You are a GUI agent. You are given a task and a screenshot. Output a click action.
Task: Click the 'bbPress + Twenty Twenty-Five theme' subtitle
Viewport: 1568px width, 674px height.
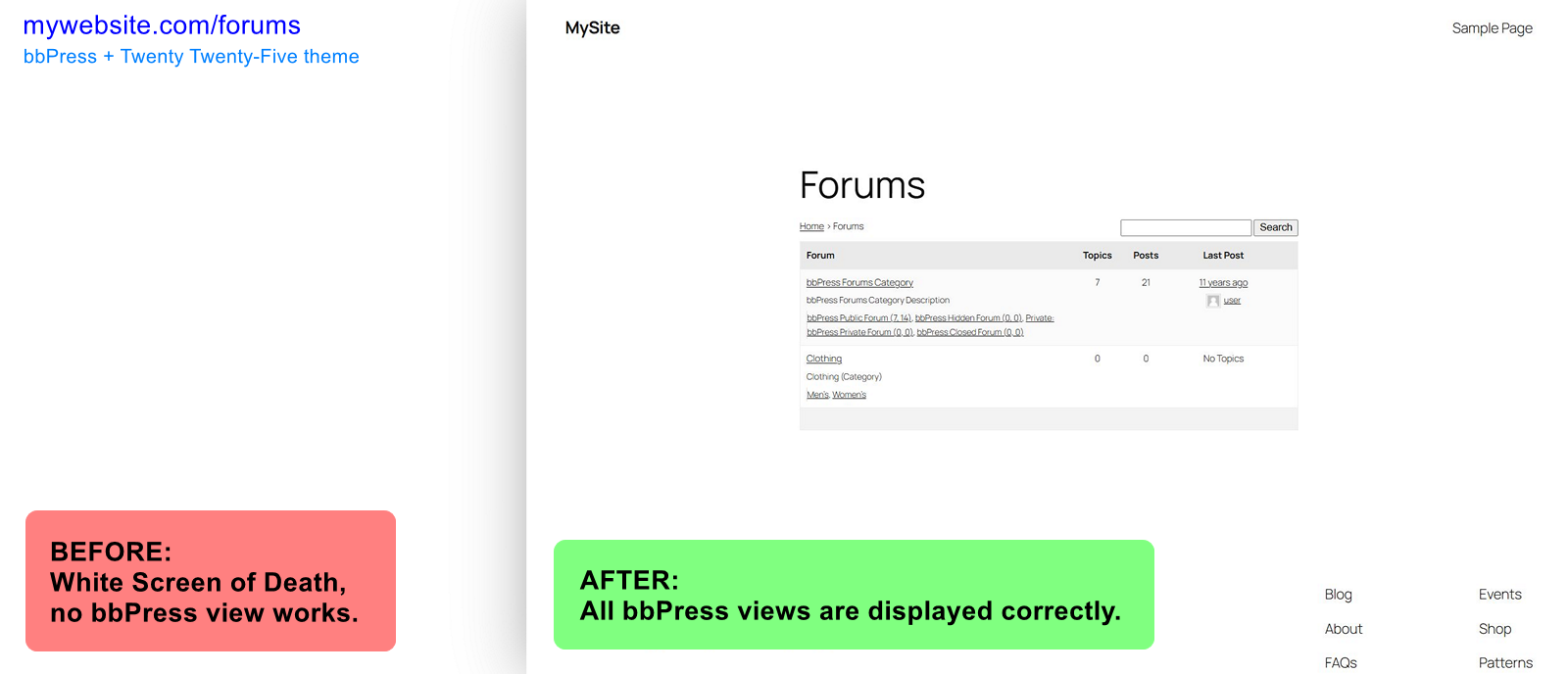tap(191, 57)
